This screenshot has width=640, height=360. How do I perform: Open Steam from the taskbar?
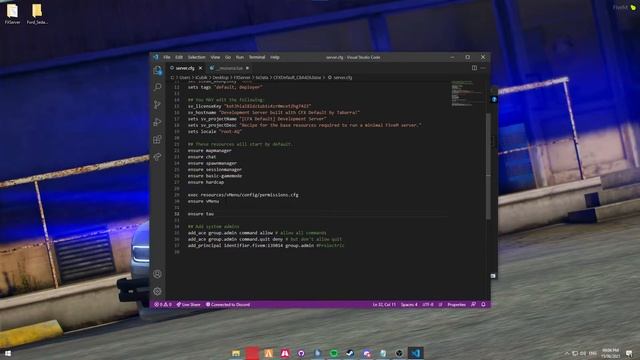pos(350,353)
